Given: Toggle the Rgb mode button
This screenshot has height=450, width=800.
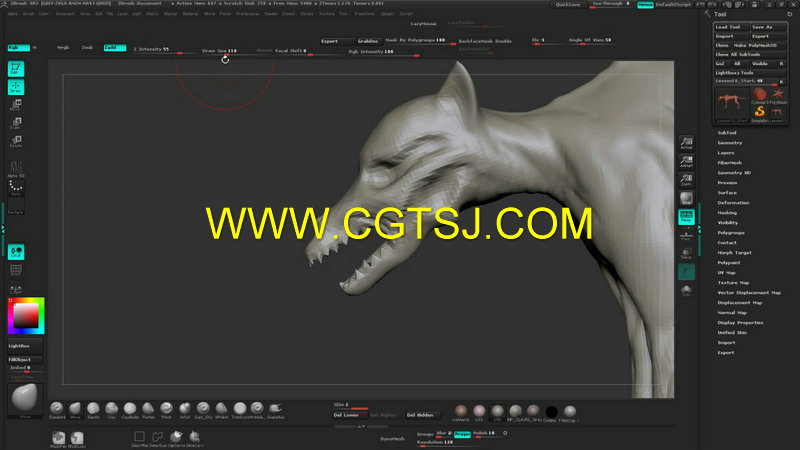Looking at the screenshot, I should 18,47.
